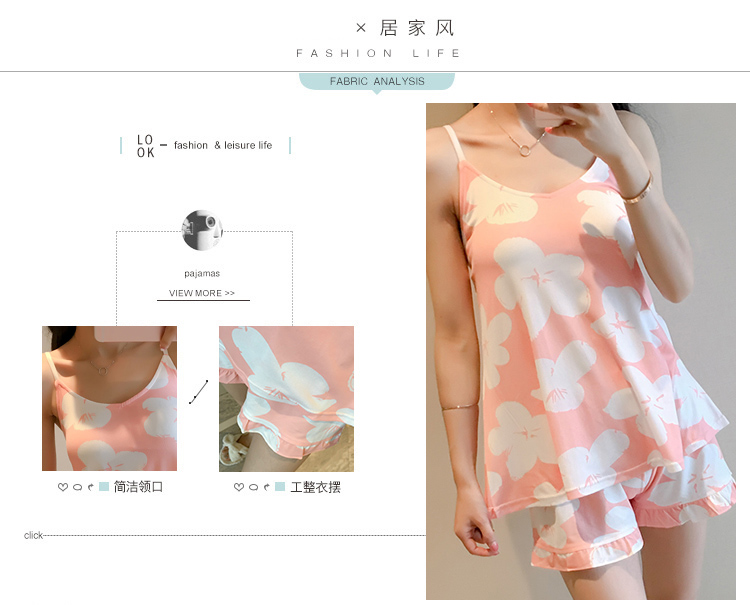Click the 'pajamas' label text
This screenshot has height=605, width=750.
tap(202, 274)
